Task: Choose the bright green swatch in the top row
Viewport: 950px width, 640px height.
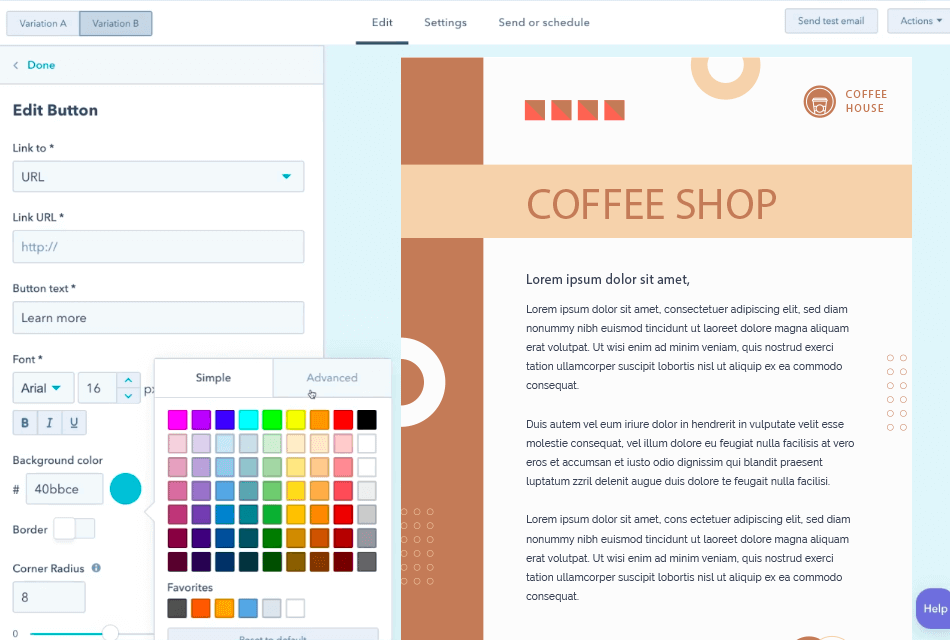Action: pos(272,419)
